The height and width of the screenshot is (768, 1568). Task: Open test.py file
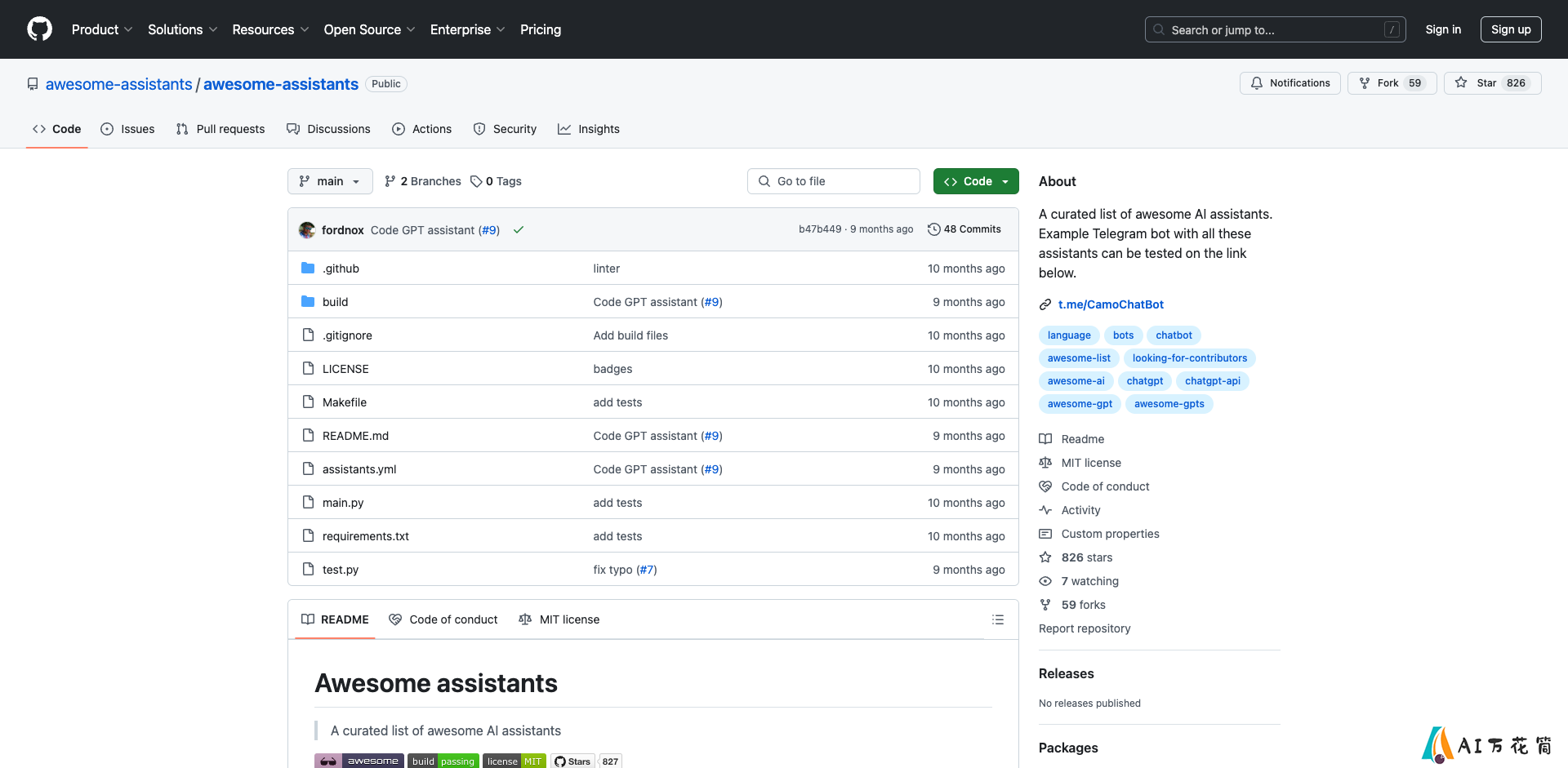(x=341, y=570)
